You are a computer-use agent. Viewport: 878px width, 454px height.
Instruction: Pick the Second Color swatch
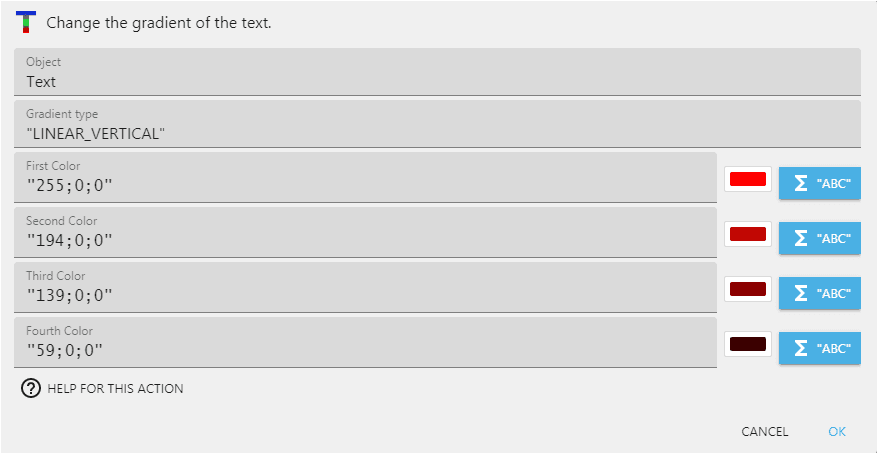(x=747, y=235)
